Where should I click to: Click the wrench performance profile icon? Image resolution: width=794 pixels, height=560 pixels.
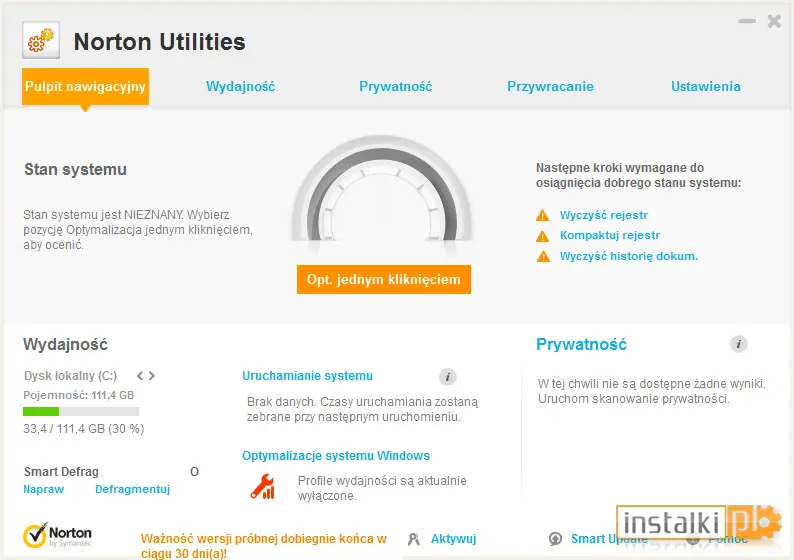pyautogui.click(x=263, y=487)
